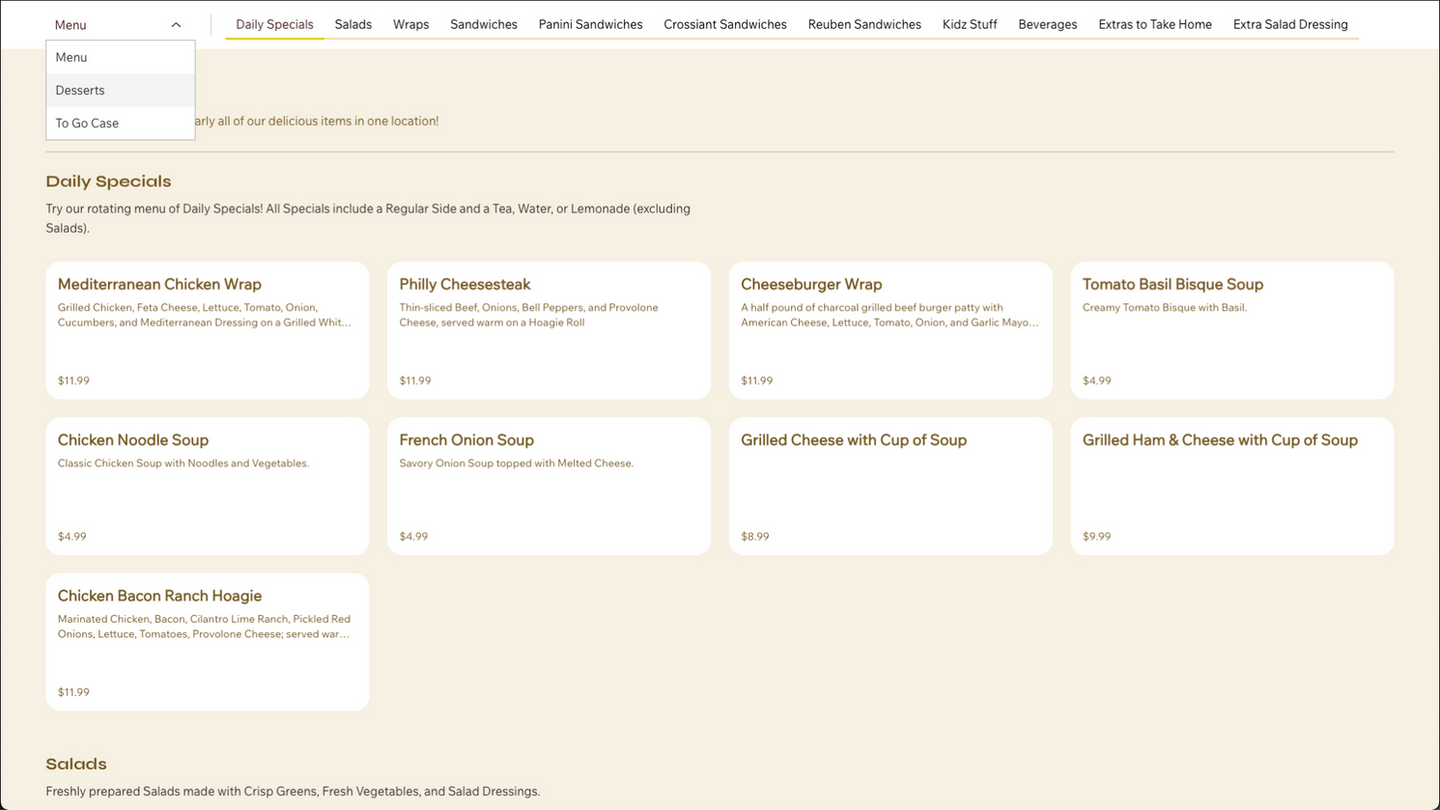The height and width of the screenshot is (810, 1440).
Task: Open the Crossiant Sandwiches tab
Action: (x=725, y=24)
